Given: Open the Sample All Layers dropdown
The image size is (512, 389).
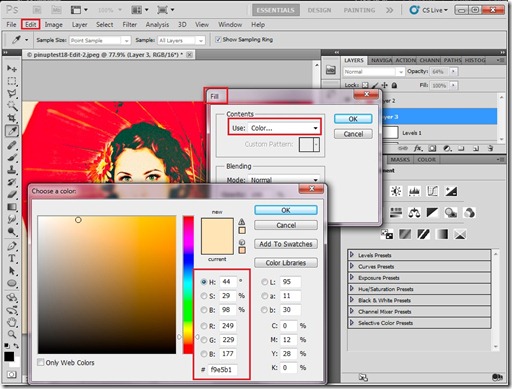Looking at the screenshot, I should [181, 40].
